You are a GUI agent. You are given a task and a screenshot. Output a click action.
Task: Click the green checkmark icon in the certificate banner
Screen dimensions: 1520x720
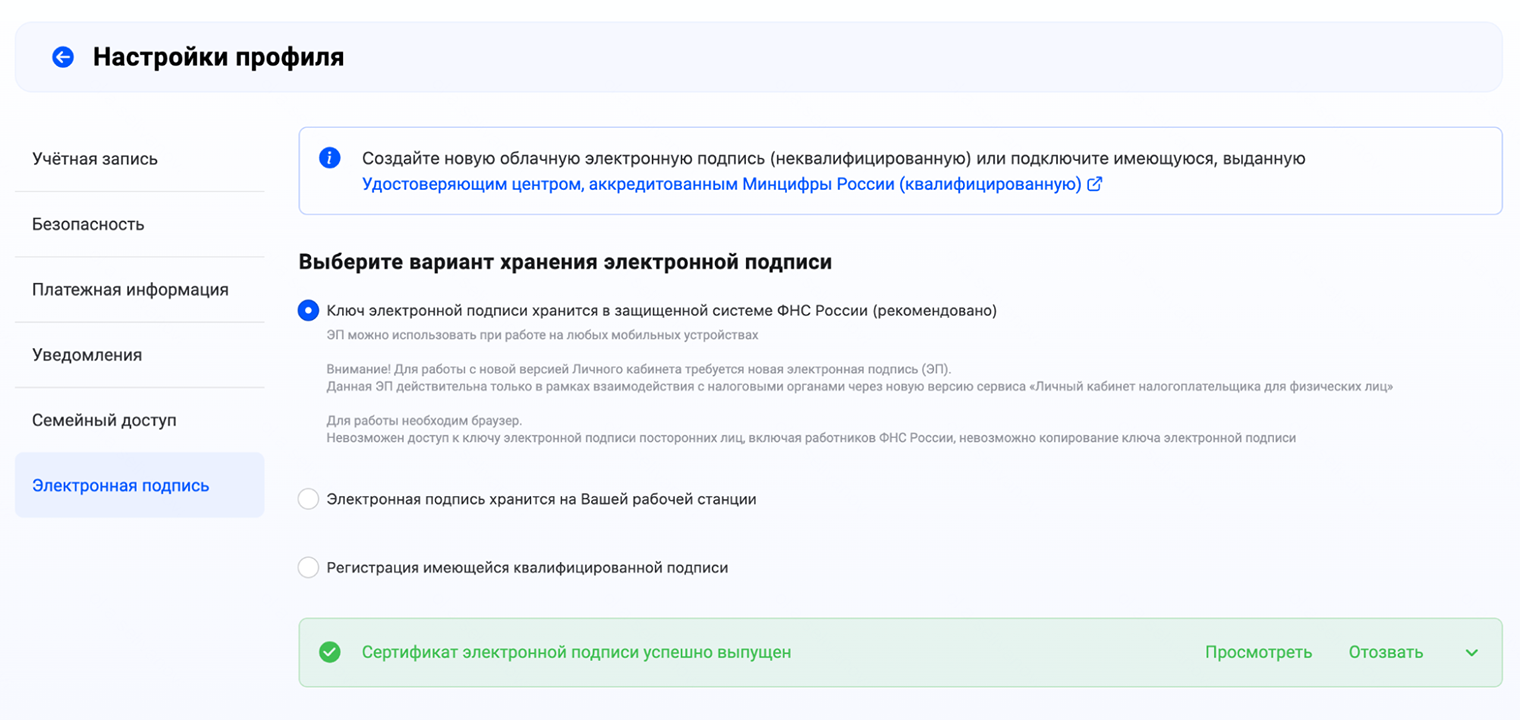(330, 651)
